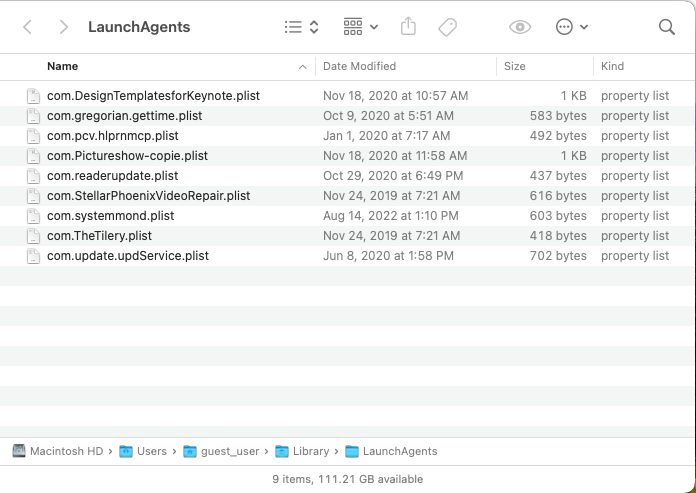Screen dimensions: 696x493
Task: Click the Quick Look eye icon
Action: [519, 27]
